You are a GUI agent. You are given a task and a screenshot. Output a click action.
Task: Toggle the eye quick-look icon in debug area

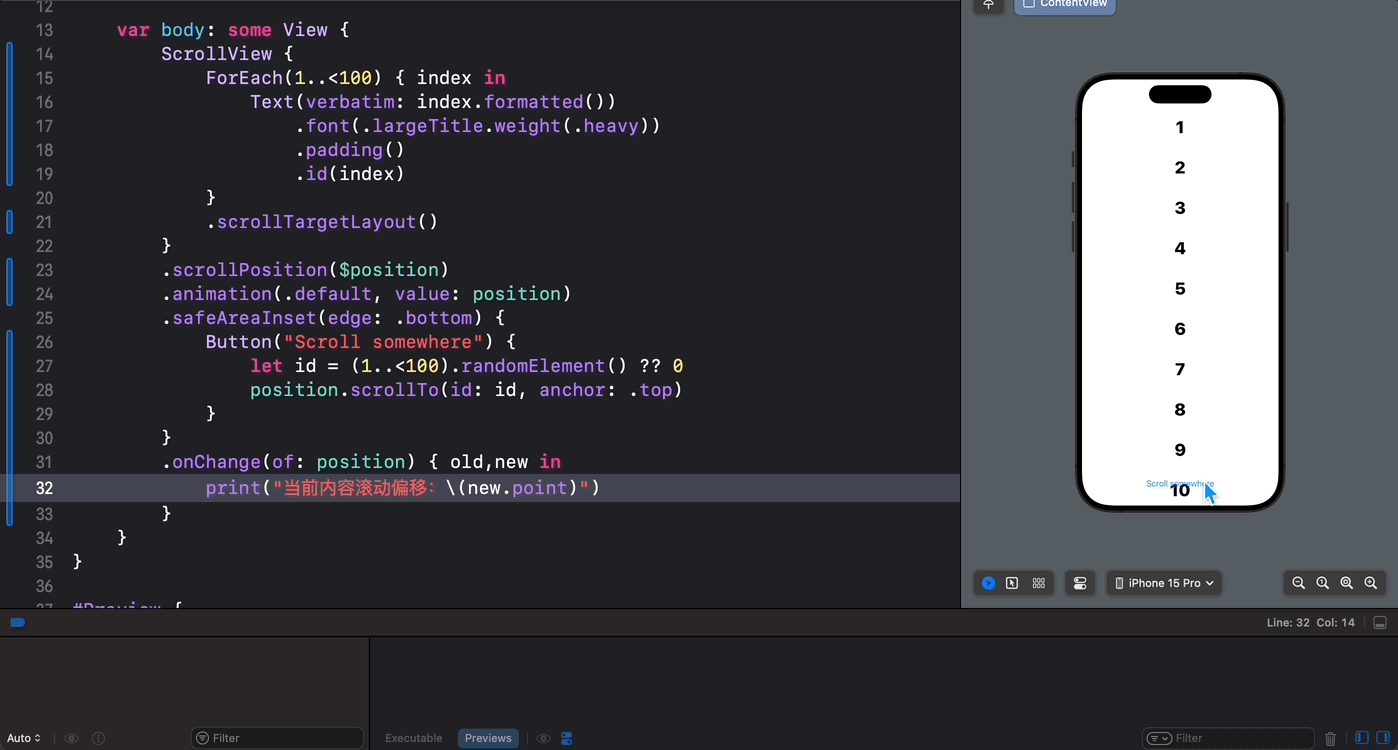543,738
